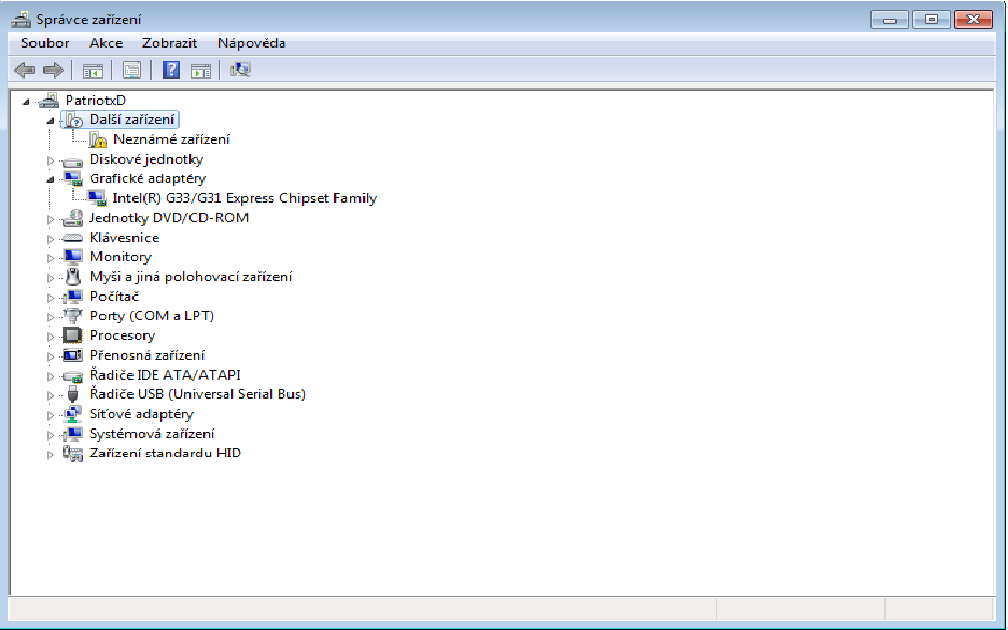Screen dimensions: 1008x630
Task: Expand the Počítač node
Action: pos(50,298)
